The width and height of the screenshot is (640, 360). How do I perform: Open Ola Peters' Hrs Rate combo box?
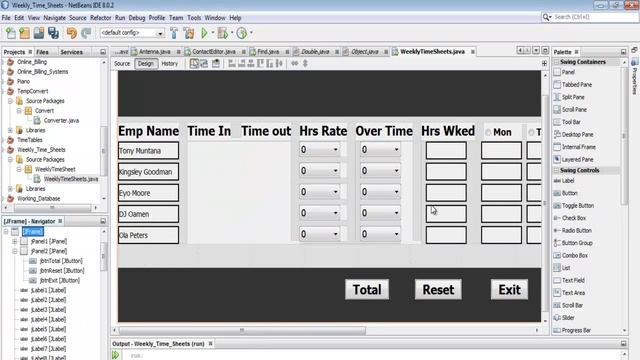click(x=320, y=234)
